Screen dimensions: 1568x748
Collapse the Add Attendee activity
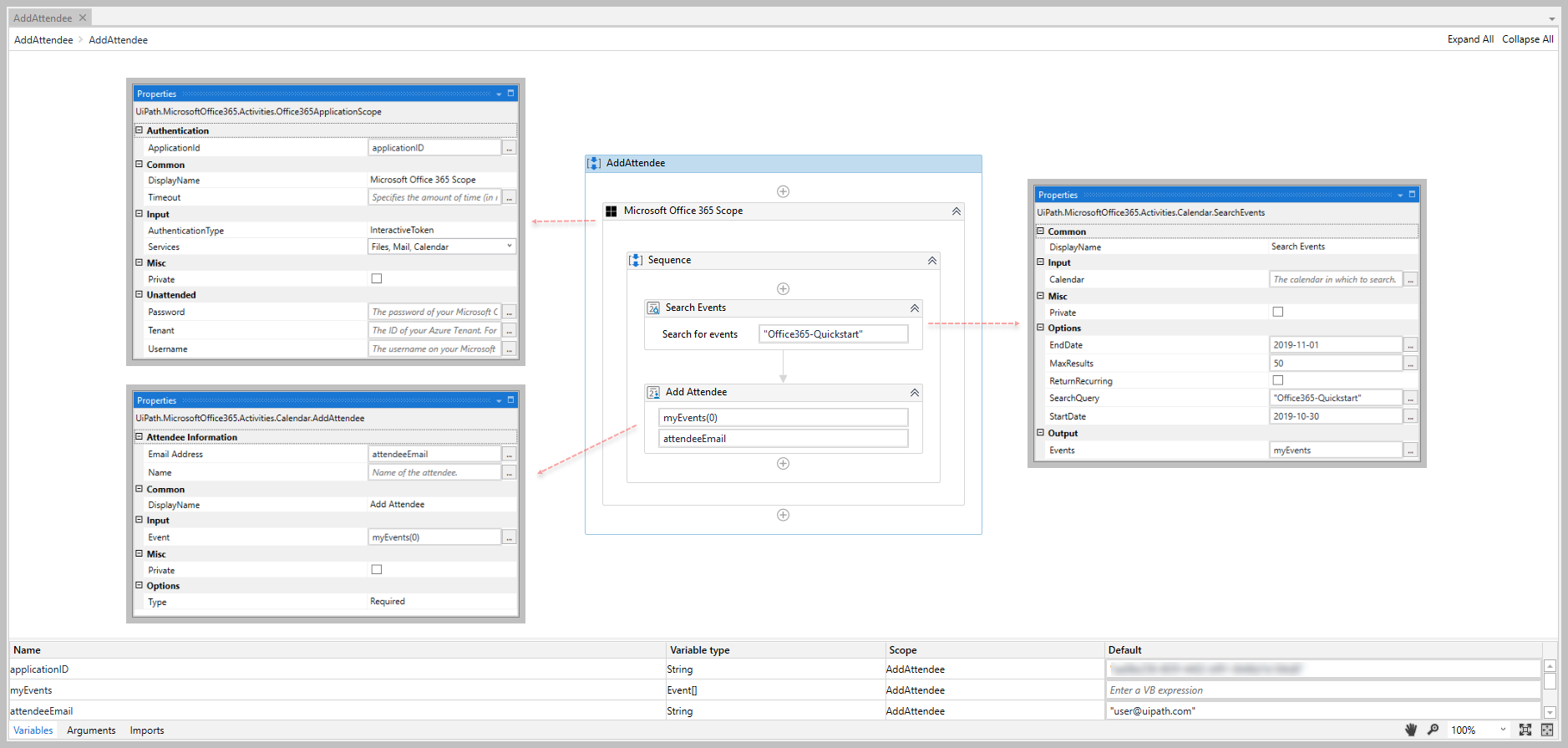tap(914, 393)
